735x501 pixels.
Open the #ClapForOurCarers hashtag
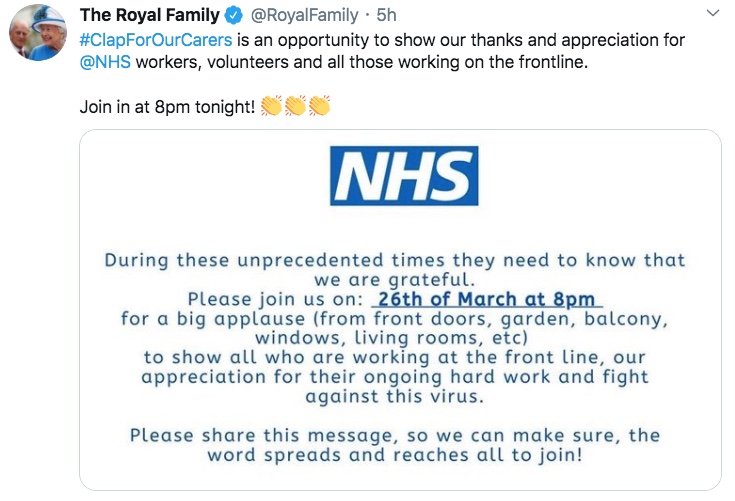[x=156, y=40]
